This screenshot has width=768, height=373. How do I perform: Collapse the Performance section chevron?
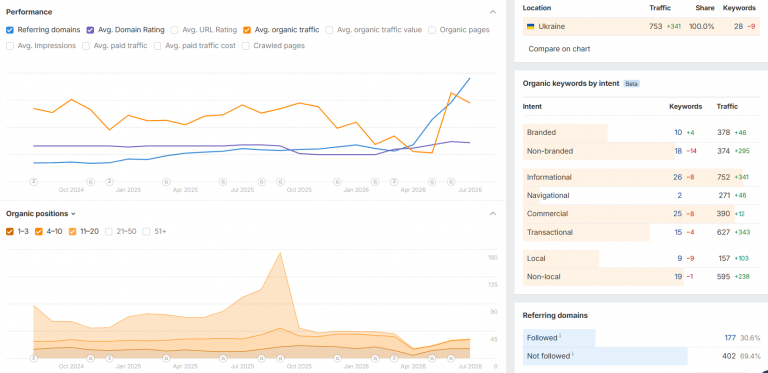[493, 12]
